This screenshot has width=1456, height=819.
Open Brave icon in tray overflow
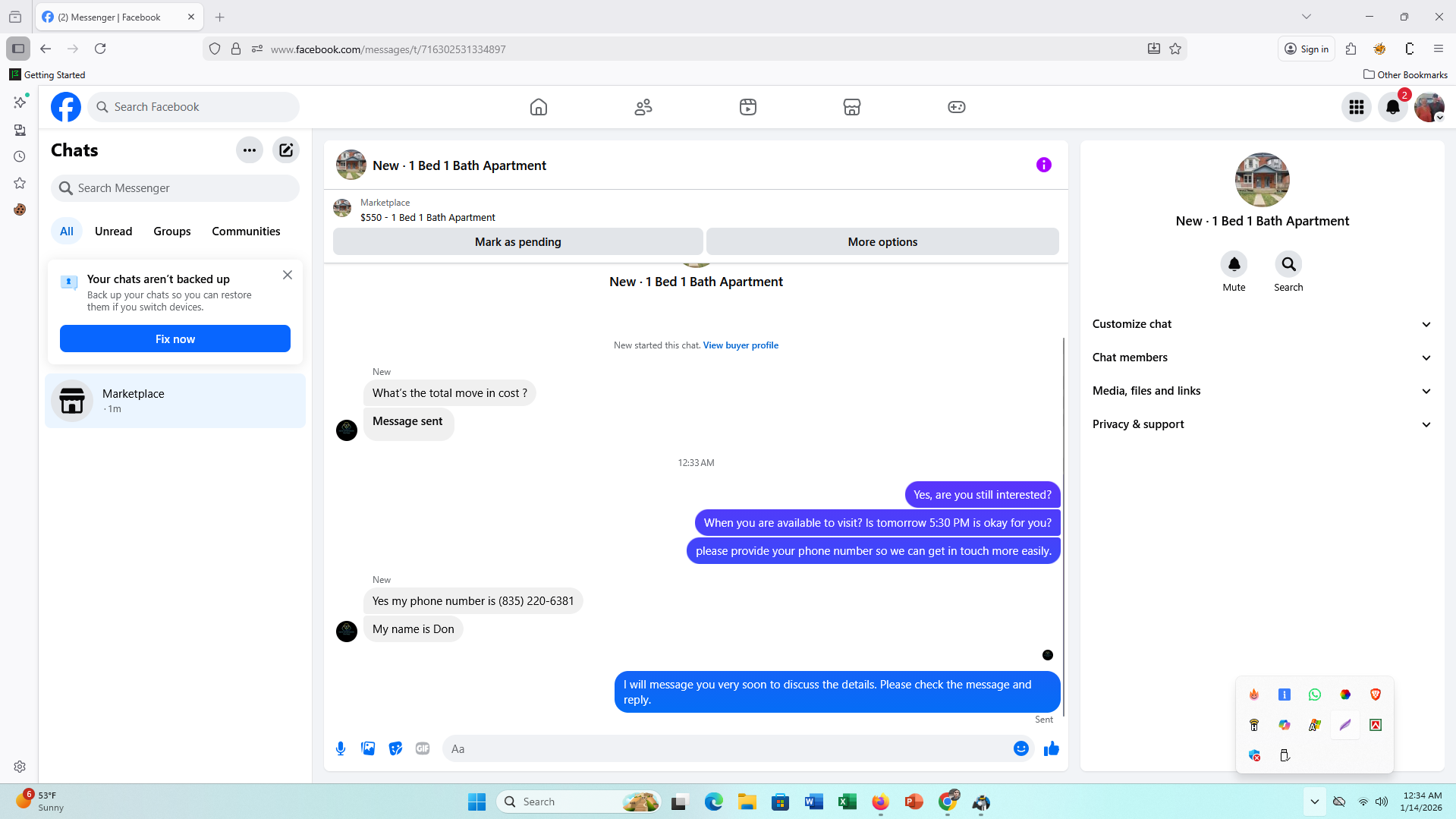1376,695
